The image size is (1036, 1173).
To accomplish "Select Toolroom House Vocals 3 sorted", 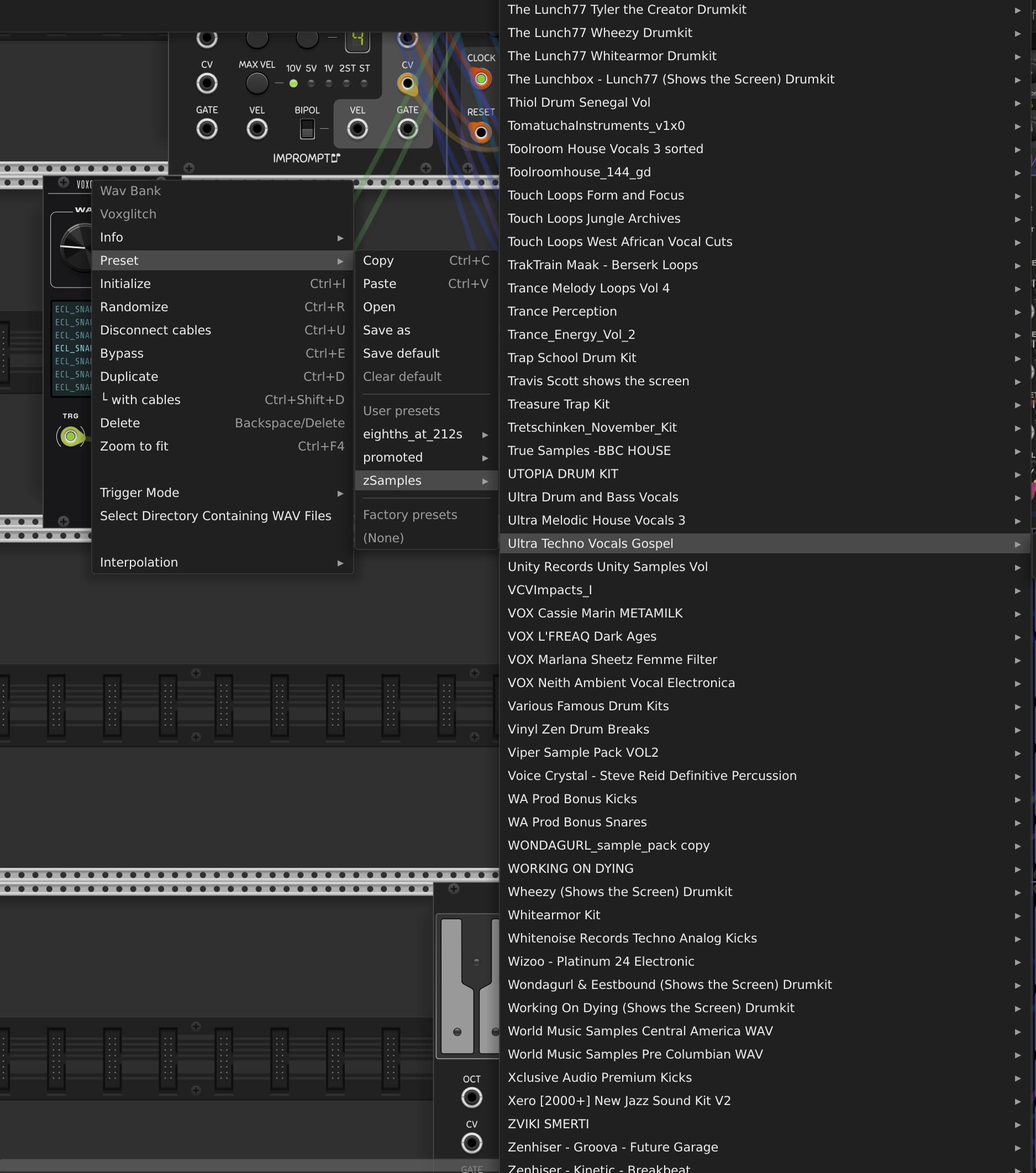I will pos(765,149).
